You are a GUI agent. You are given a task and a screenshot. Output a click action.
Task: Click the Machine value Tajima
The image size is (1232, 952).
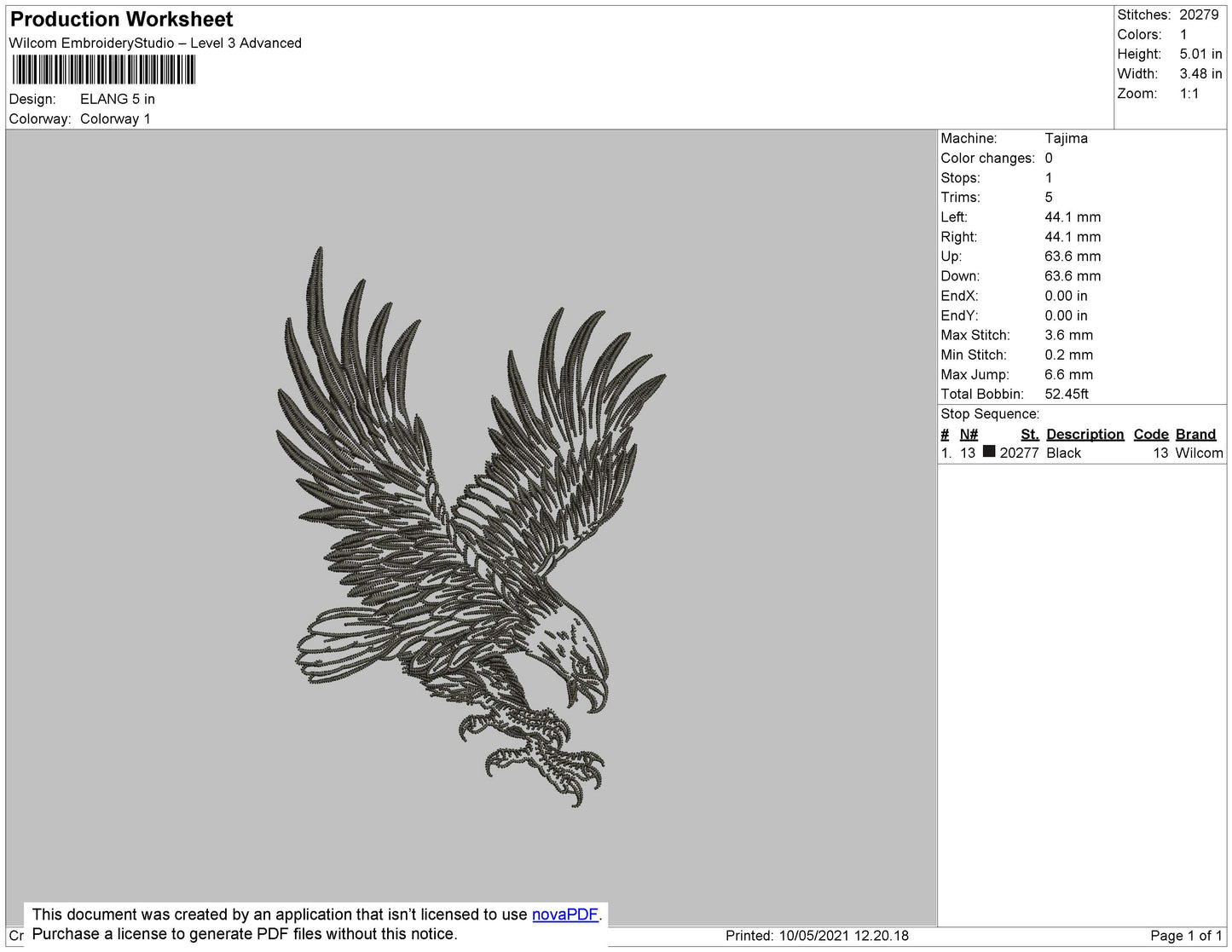click(x=1066, y=138)
